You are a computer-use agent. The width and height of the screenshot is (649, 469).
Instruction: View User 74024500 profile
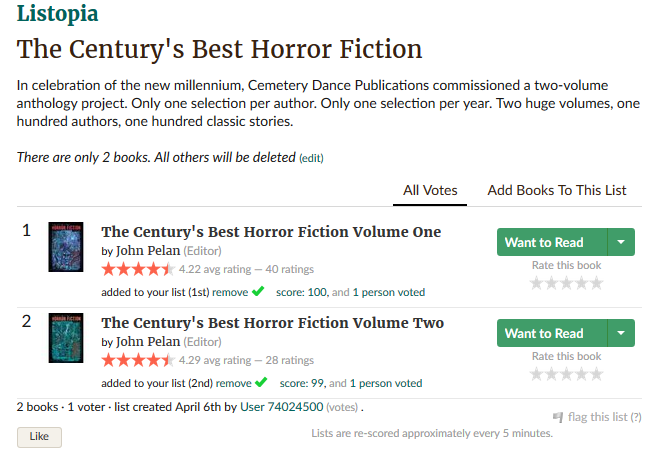click(x=282, y=407)
